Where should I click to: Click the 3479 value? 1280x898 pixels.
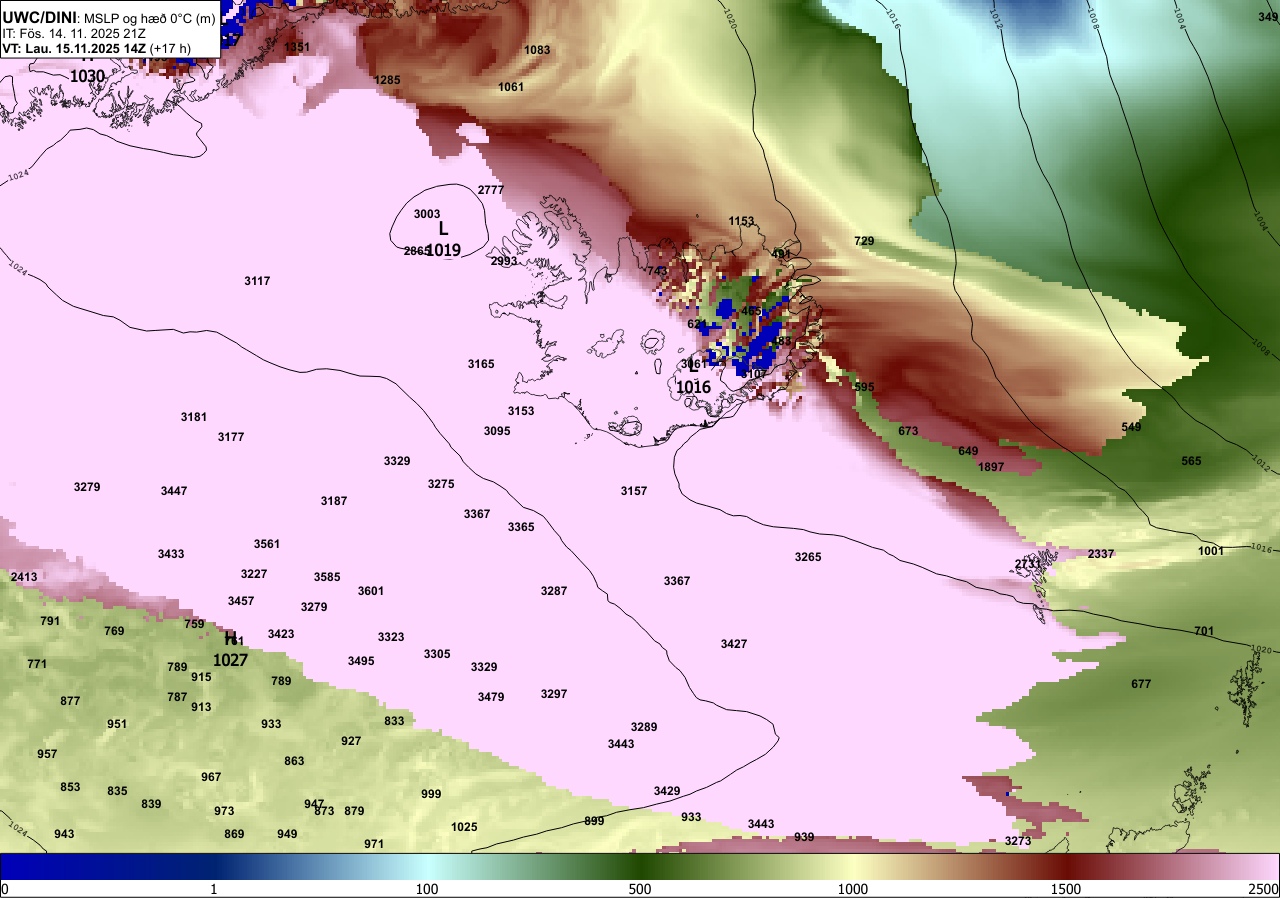click(491, 697)
